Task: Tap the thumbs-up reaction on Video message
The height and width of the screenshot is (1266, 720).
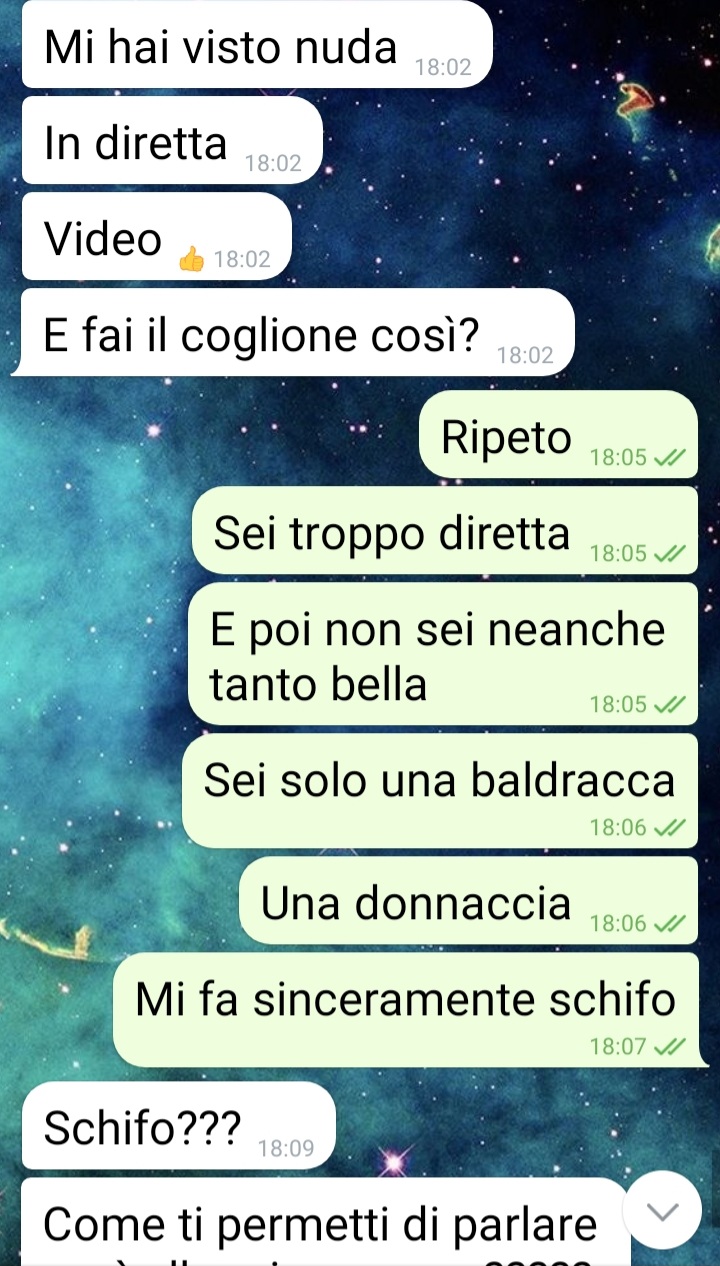Action: tap(191, 260)
